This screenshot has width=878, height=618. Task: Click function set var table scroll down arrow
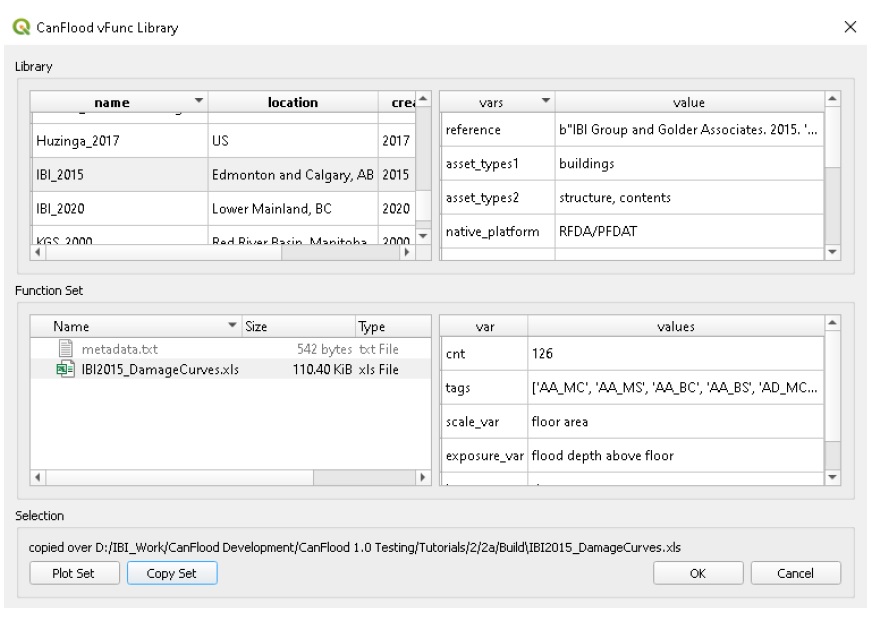tap(833, 477)
